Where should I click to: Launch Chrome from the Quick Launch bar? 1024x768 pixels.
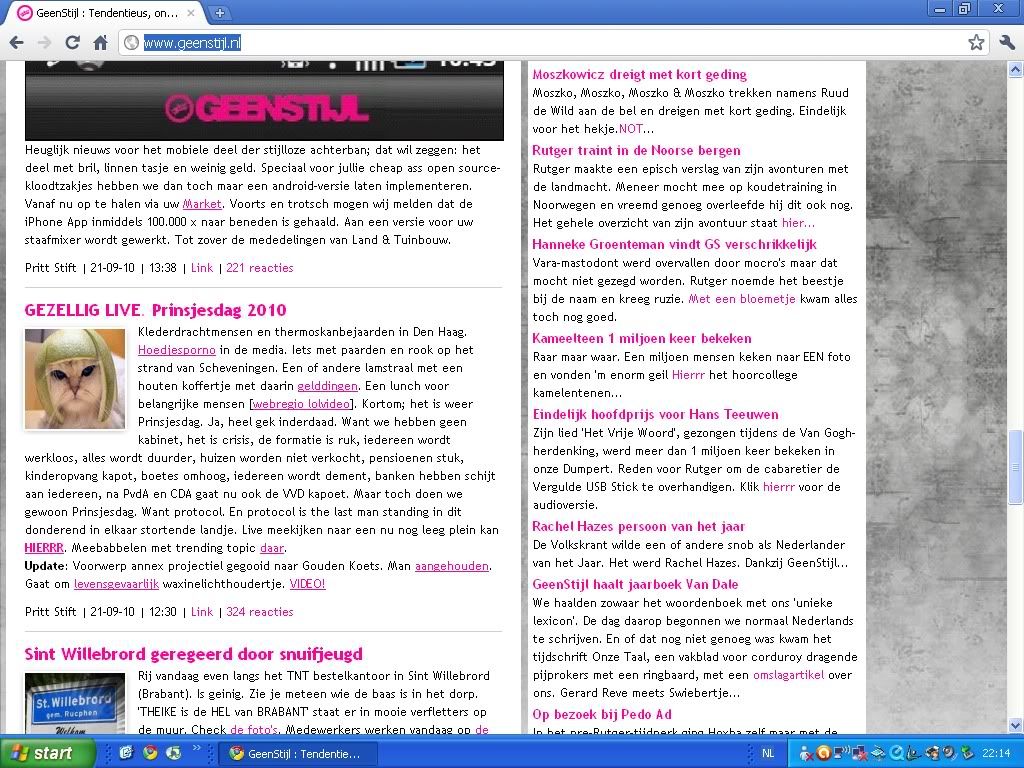point(150,753)
